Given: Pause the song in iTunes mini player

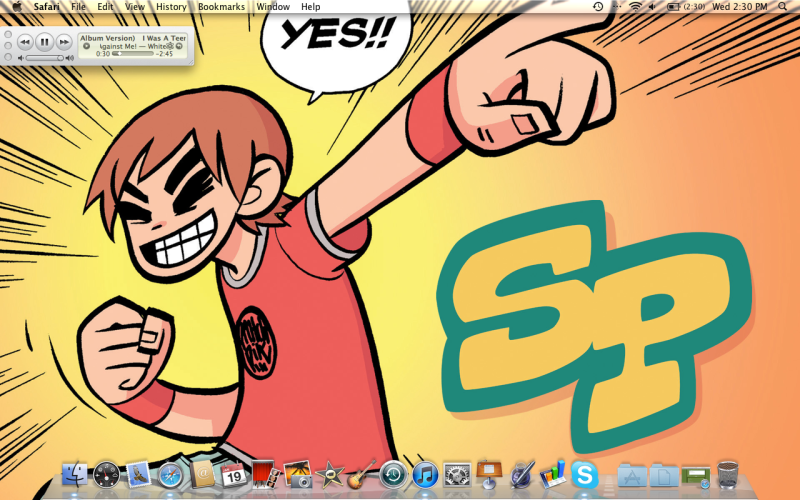Looking at the screenshot, I should (44, 42).
